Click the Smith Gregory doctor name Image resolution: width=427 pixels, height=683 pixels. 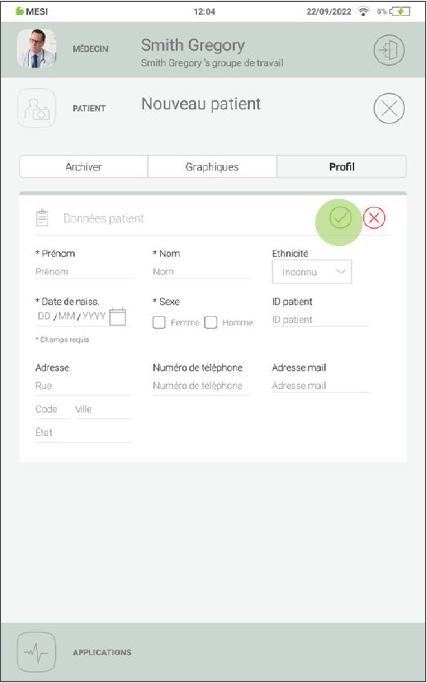click(193, 45)
